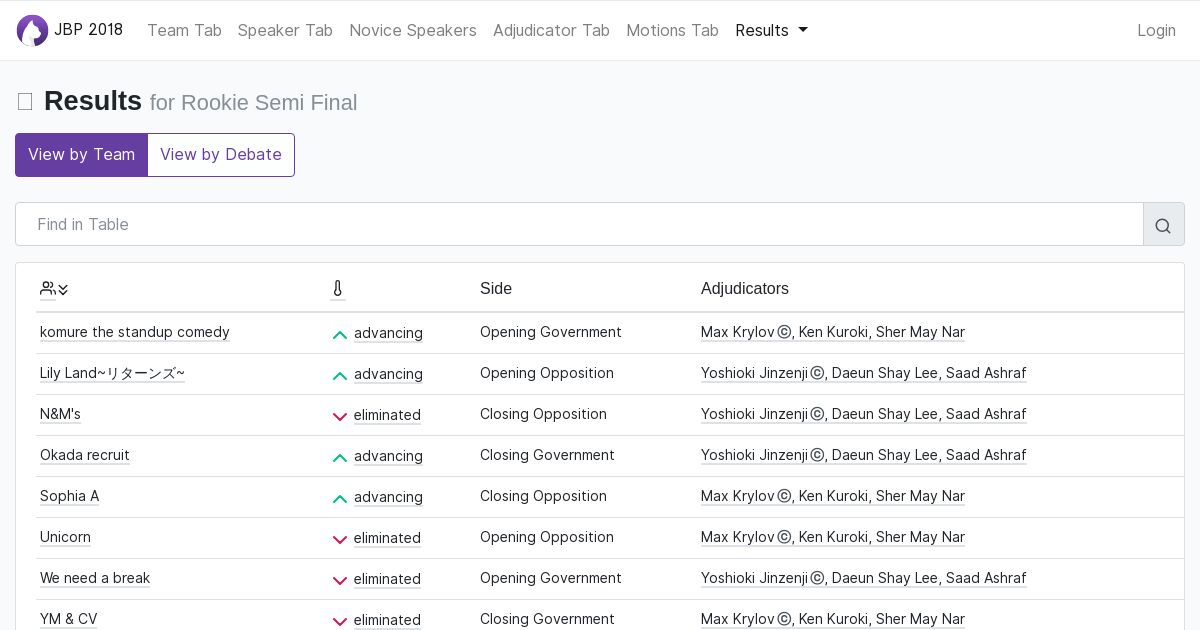
Task: Click the Login link
Action: (1156, 30)
